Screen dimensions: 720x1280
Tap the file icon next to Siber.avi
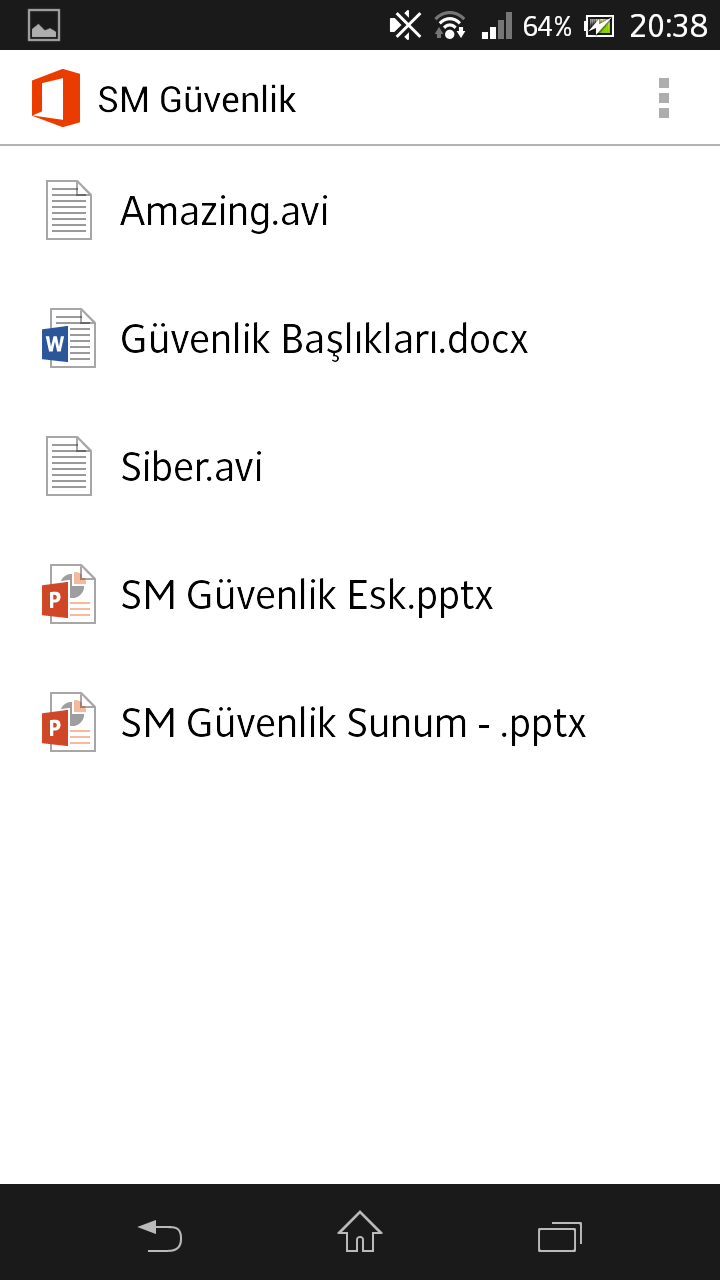click(69, 466)
